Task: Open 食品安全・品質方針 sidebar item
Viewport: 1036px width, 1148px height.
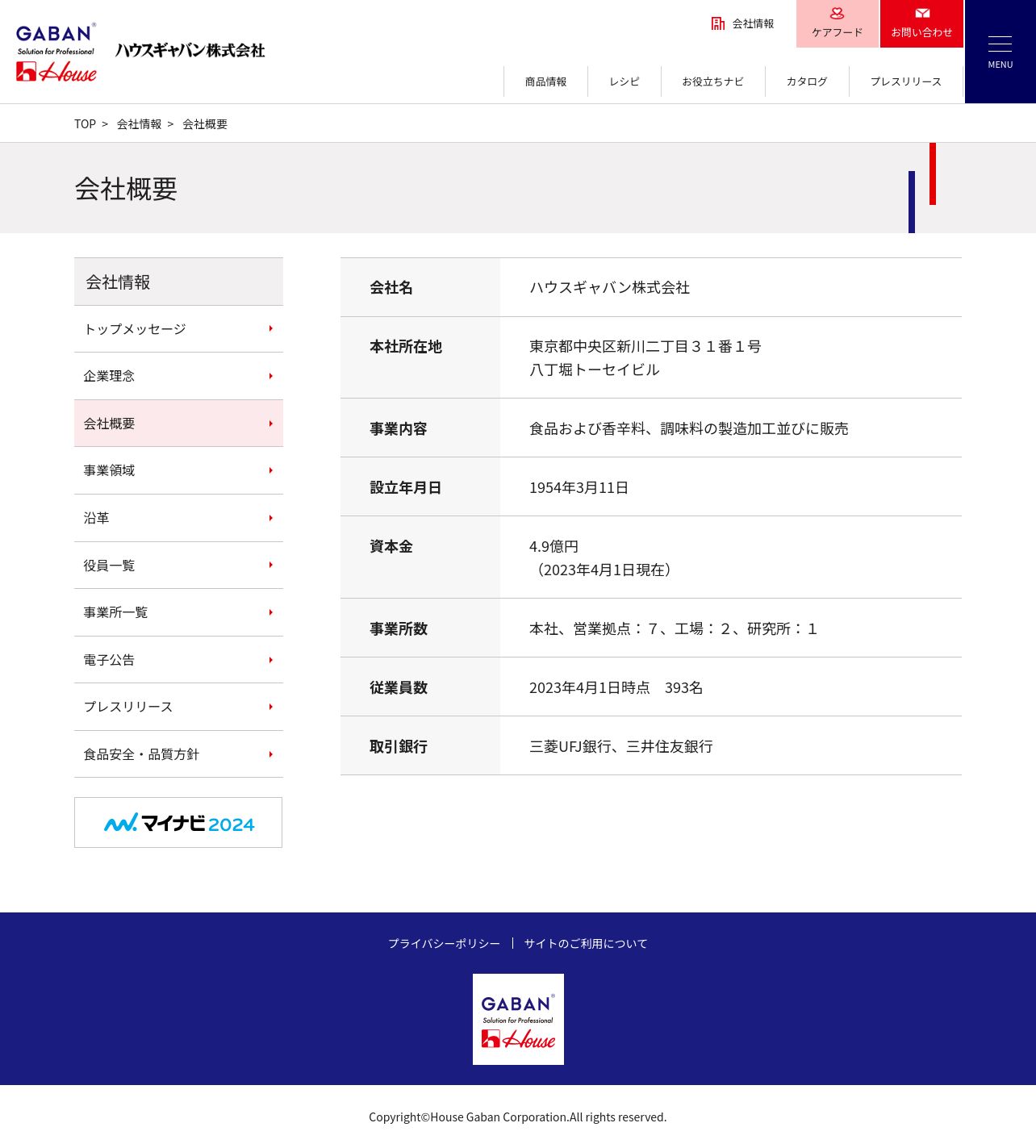Action: (x=178, y=754)
